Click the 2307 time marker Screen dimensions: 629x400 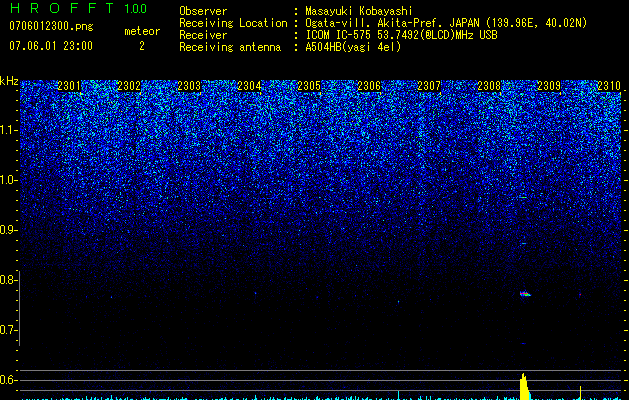coord(429,86)
